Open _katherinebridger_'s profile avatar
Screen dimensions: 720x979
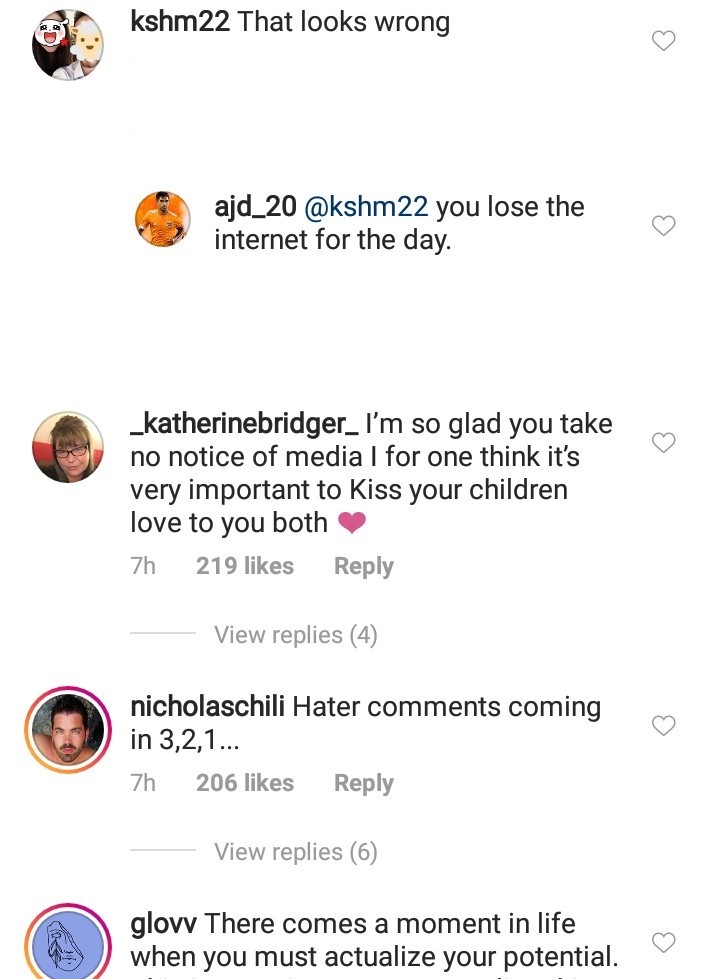[68, 447]
